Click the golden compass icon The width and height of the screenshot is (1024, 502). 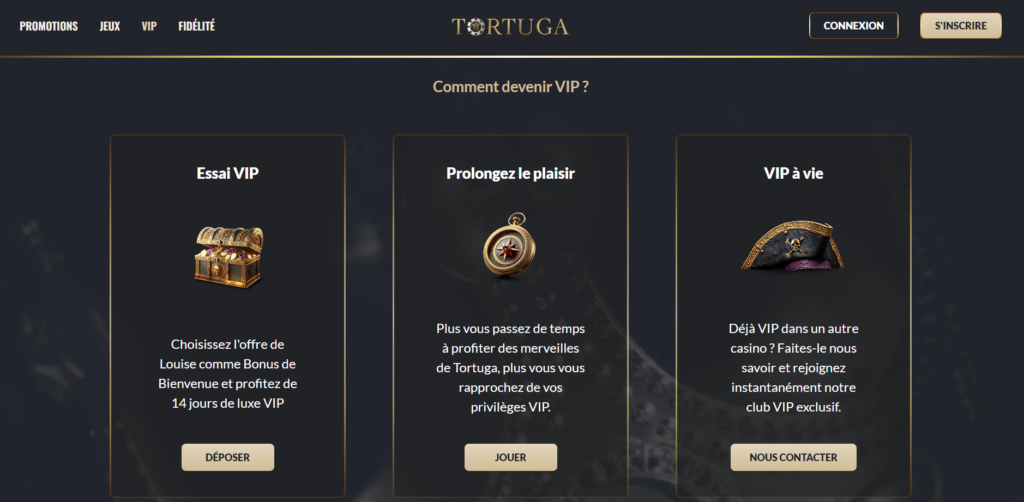click(510, 245)
